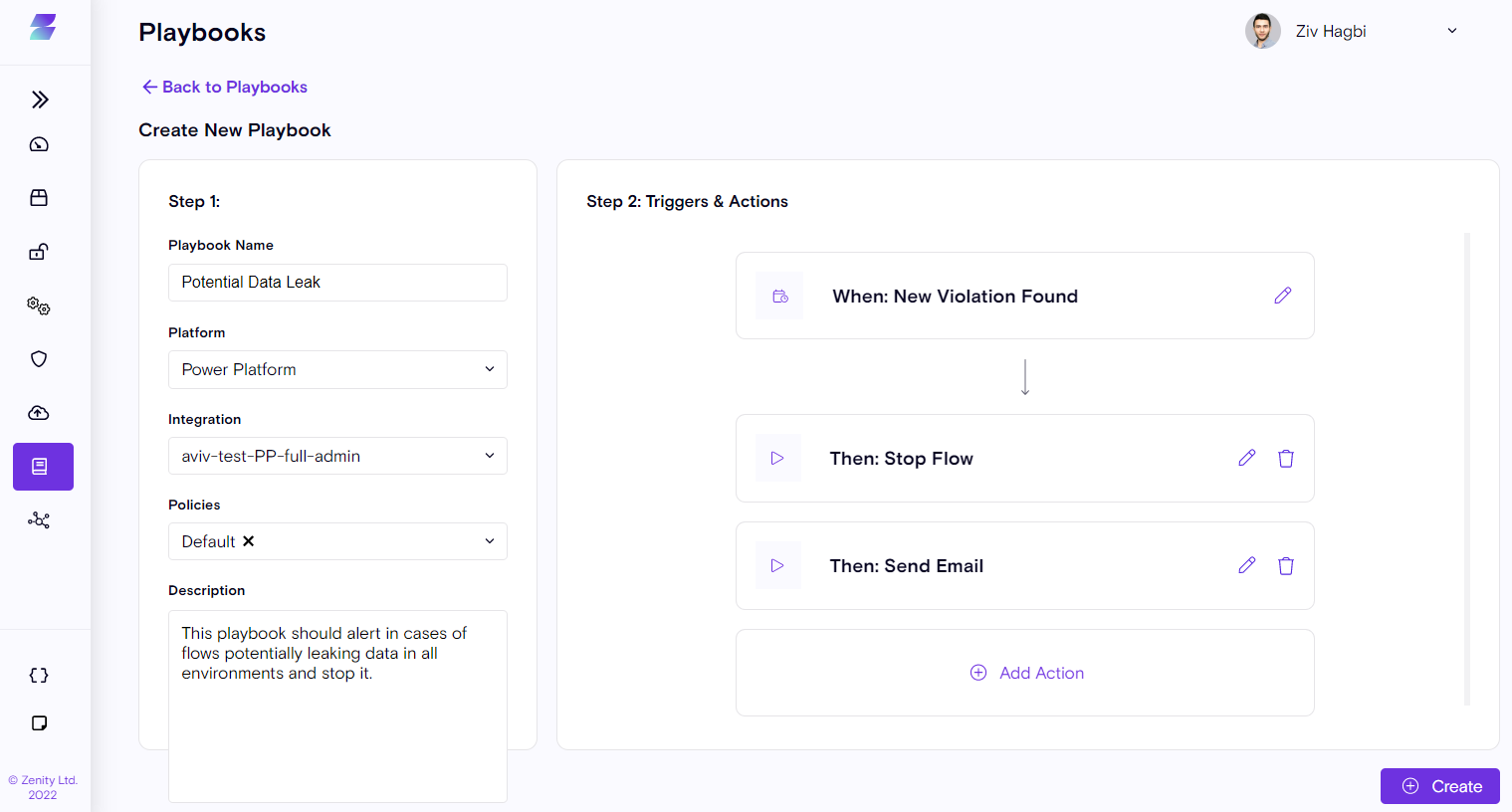Screen dimensions: 1512x812
Task: Select the active Playbooks sidebar item
Action: pos(43,467)
